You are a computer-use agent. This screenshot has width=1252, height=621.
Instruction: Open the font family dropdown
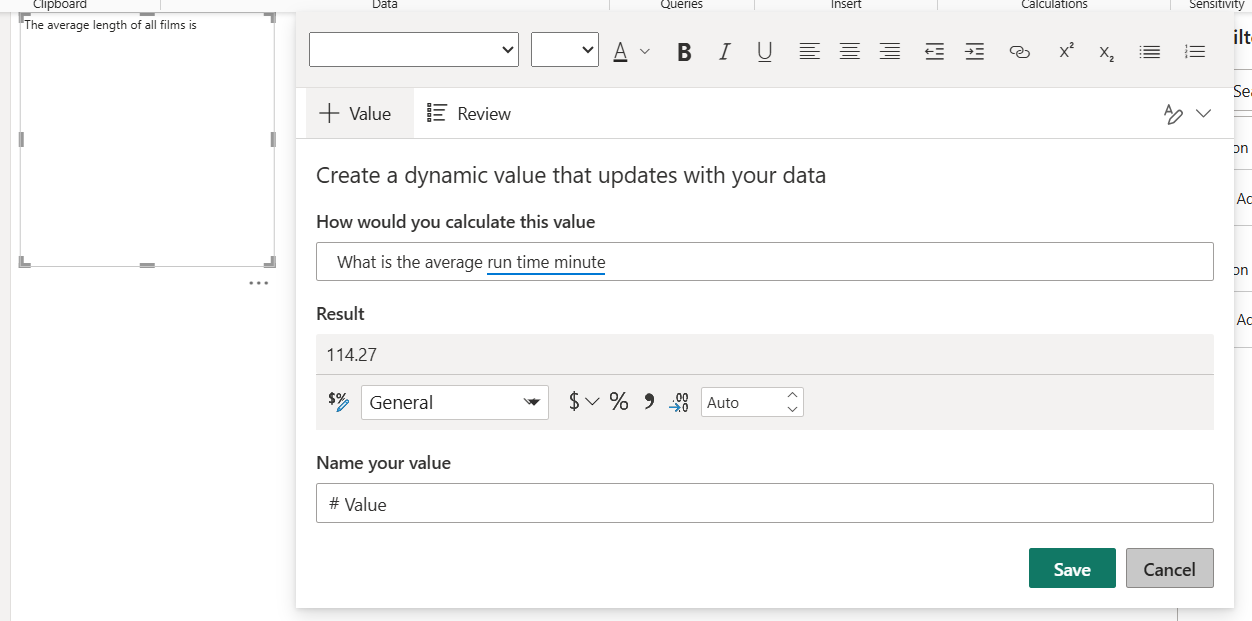pos(414,50)
